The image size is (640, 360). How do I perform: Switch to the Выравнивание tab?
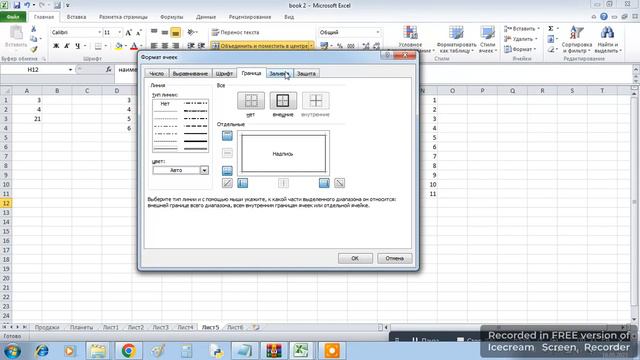click(190, 73)
